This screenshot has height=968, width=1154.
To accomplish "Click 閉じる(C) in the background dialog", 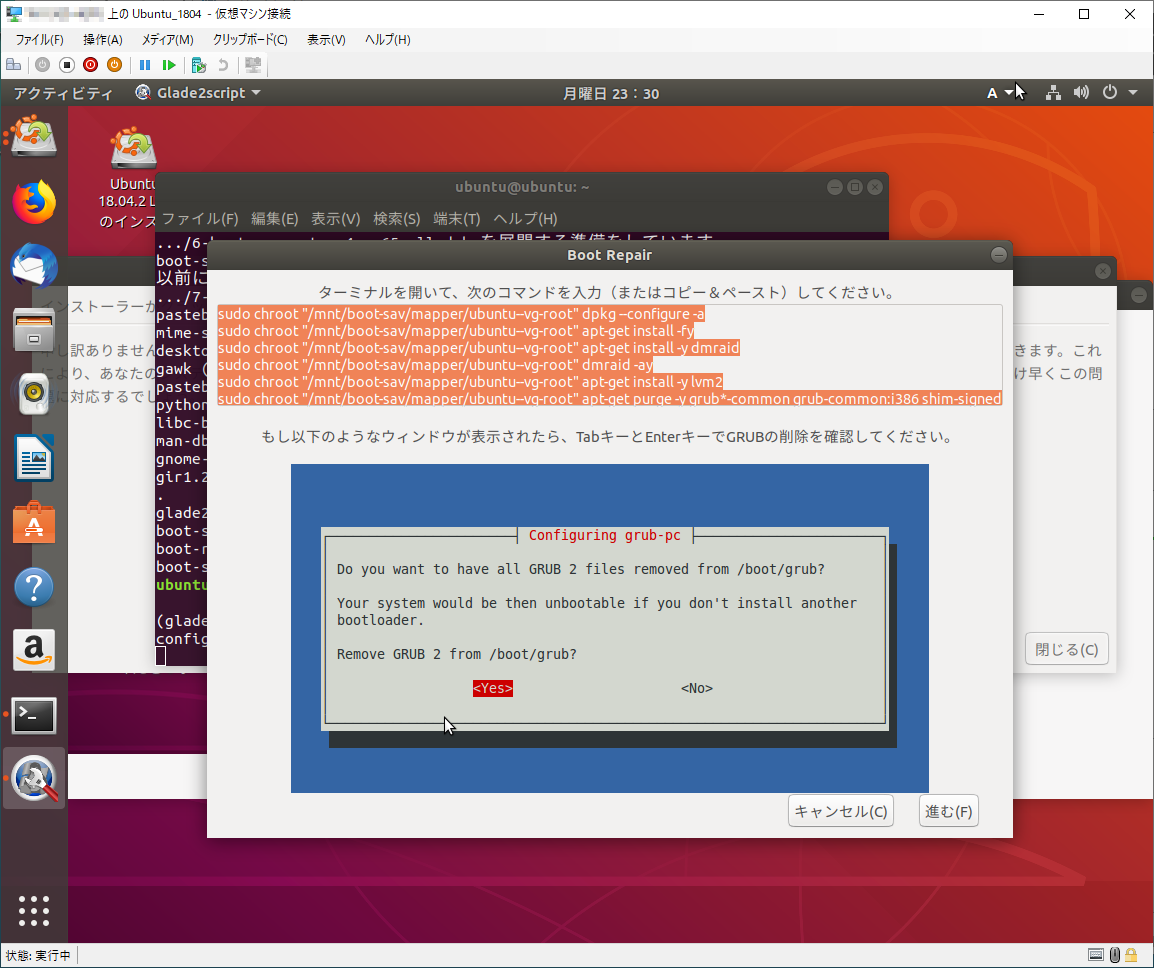I will pos(1066,649).
